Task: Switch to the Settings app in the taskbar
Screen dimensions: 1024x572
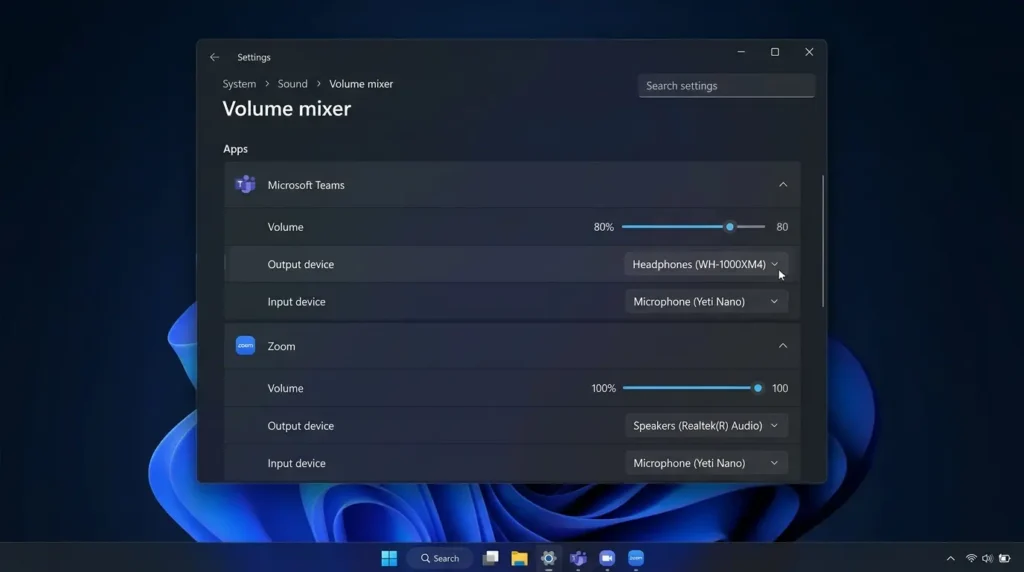Action: pos(549,558)
